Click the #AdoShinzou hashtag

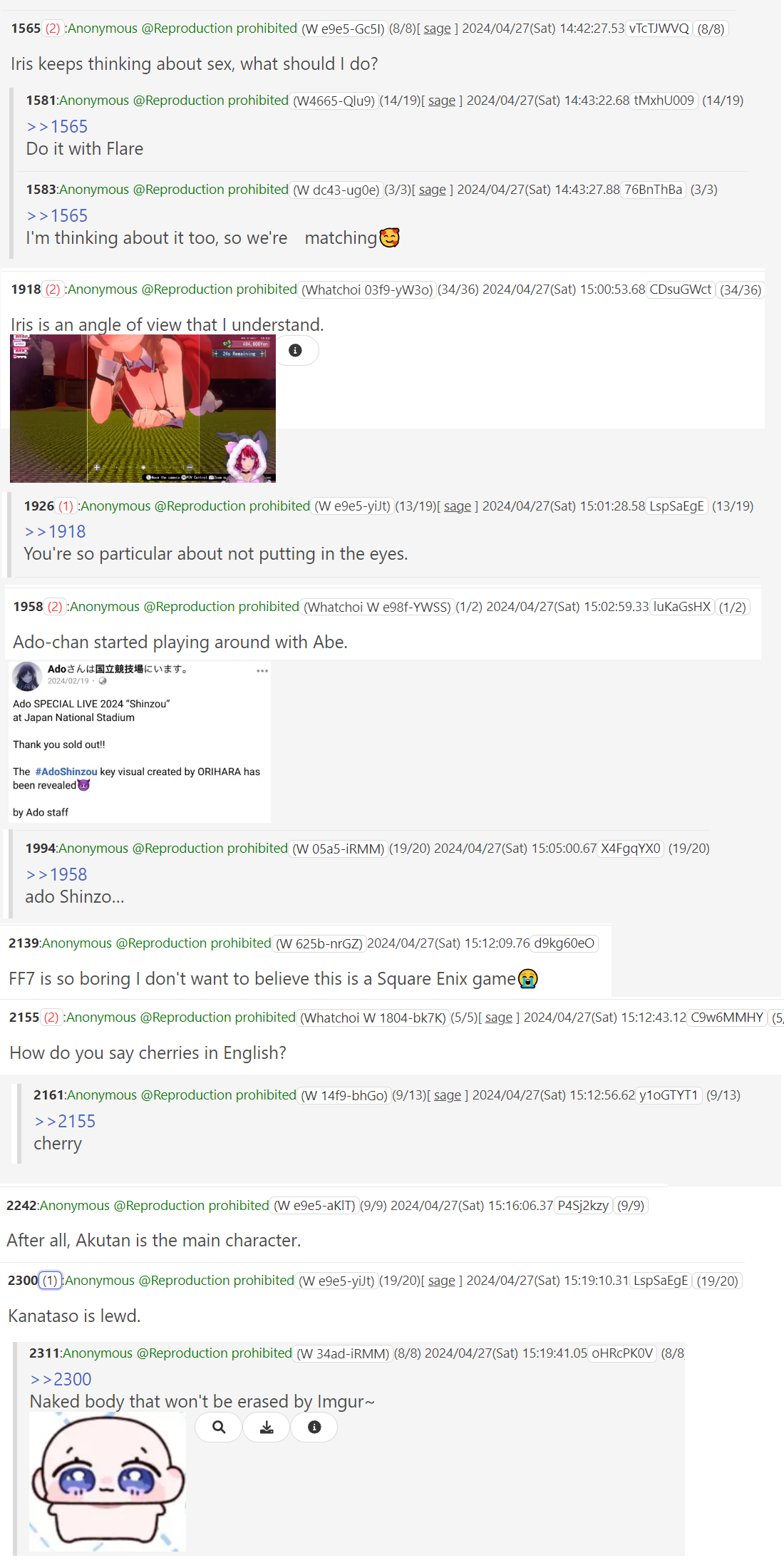pyautogui.click(x=66, y=772)
